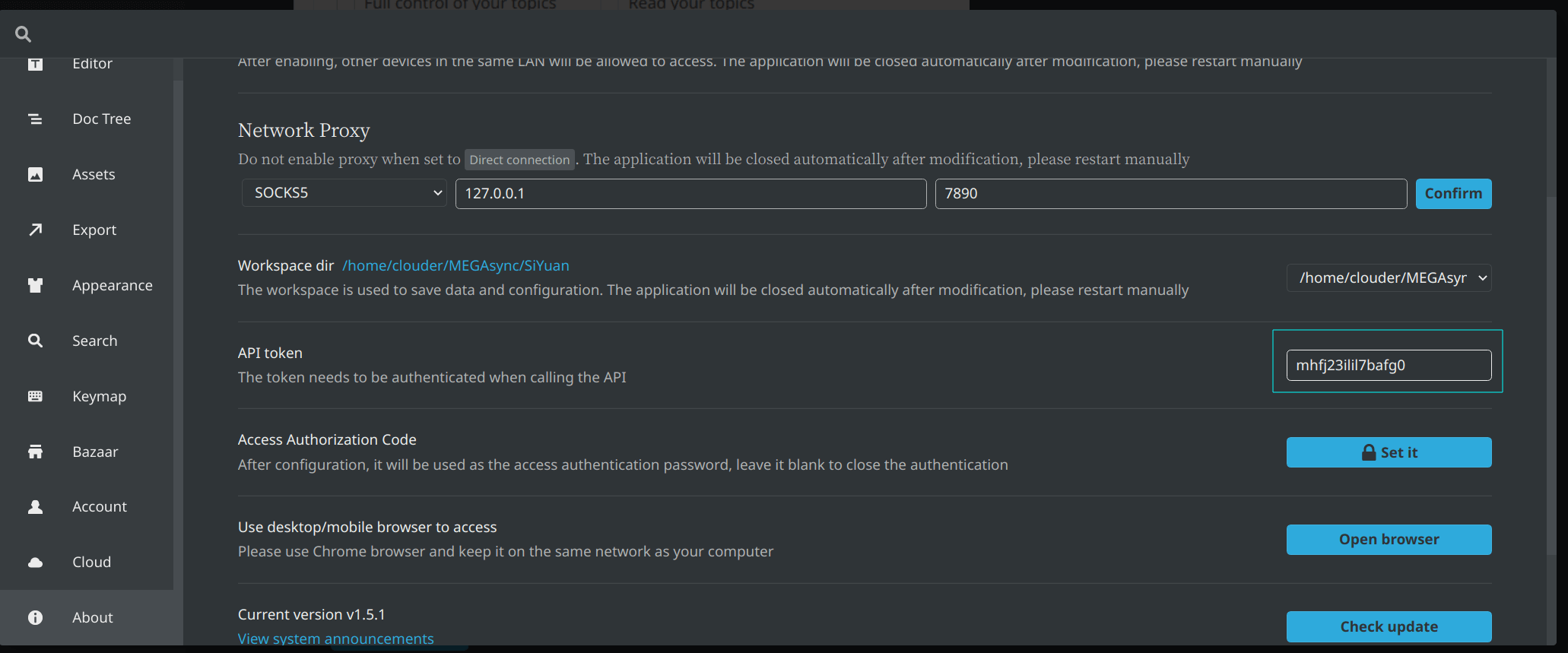This screenshot has height=653, width=1568.
Task: Click the Open browser button
Action: (1389, 540)
